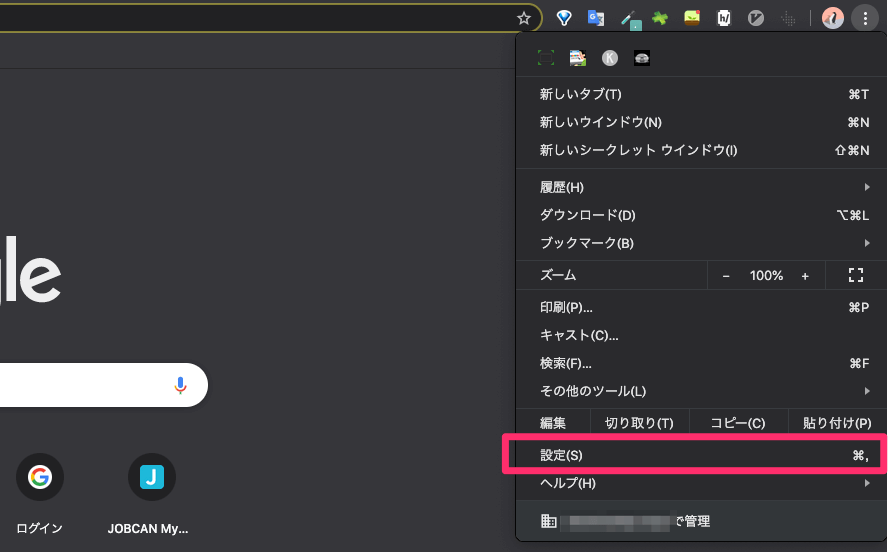
Task: Choose 印刷(P)... from the menu
Action: [701, 307]
